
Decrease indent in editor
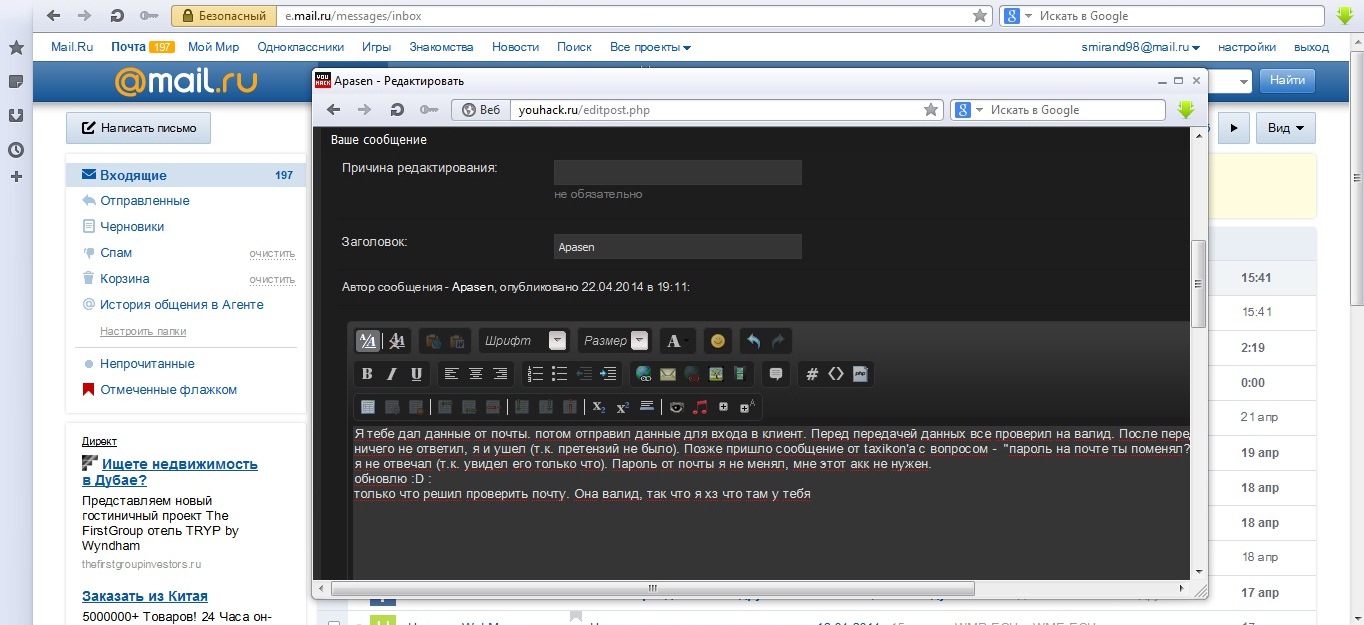point(584,374)
